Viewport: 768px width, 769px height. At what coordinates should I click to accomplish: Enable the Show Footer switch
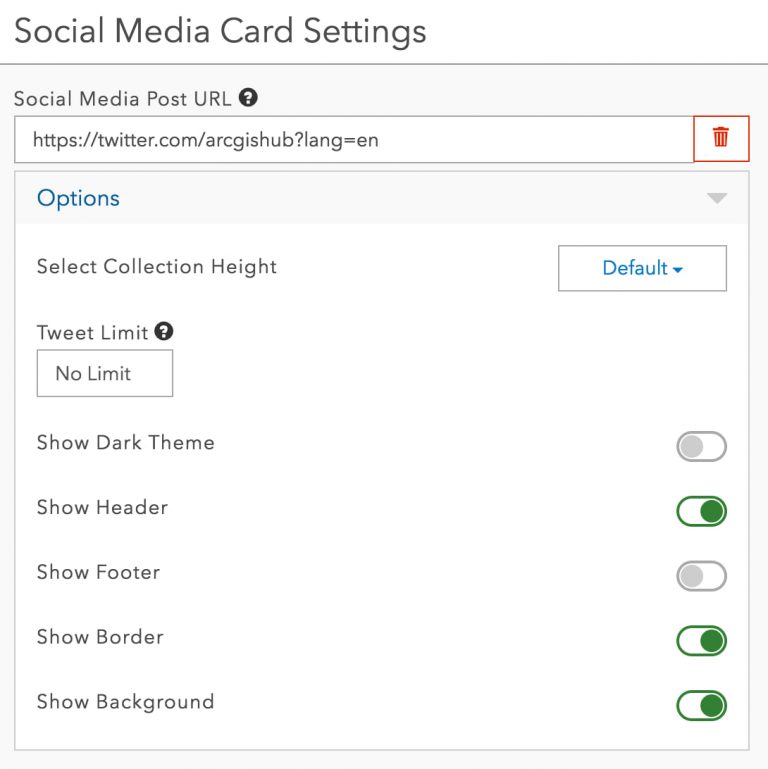pos(701,576)
